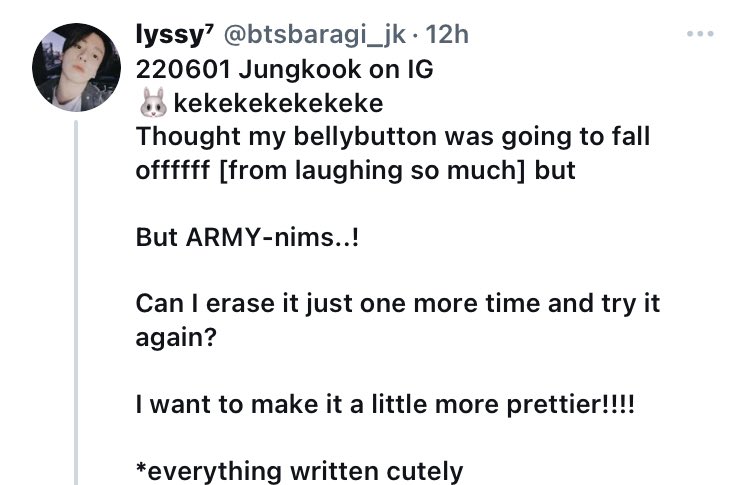Click the word 'IG' in the first line
The image size is (750, 485).
pyautogui.click(x=421, y=69)
